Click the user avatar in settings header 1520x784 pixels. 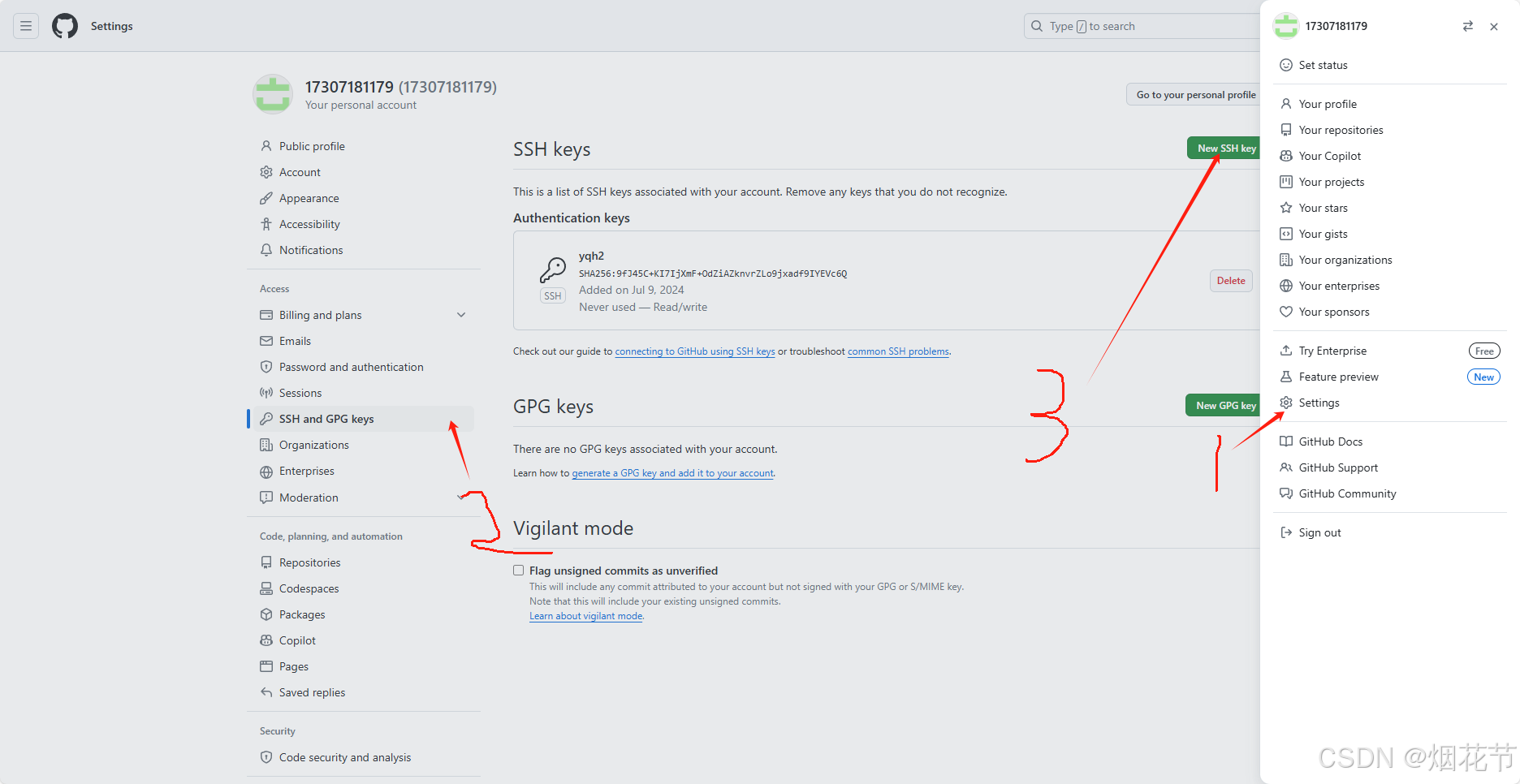pyautogui.click(x=273, y=94)
